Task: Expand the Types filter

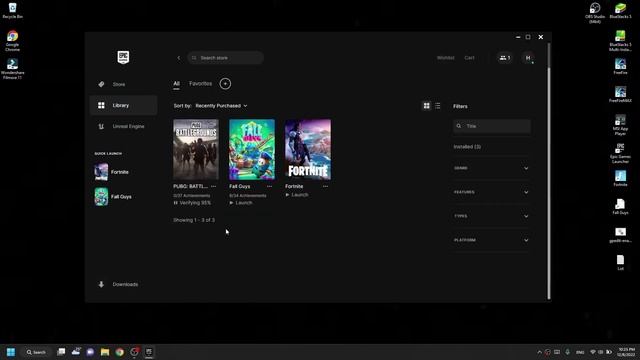Action: [491, 216]
